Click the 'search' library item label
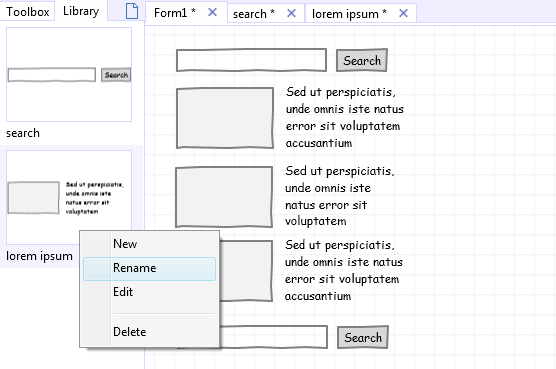 pyautogui.click(x=23, y=133)
